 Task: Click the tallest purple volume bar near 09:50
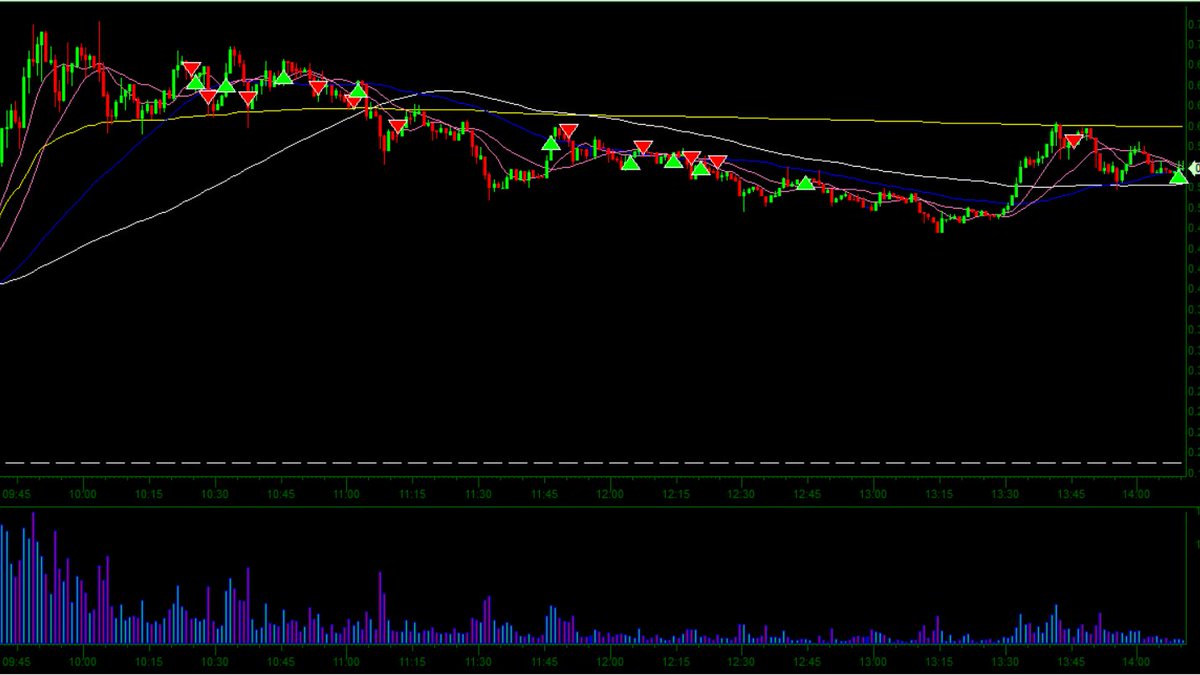[x=34, y=578]
